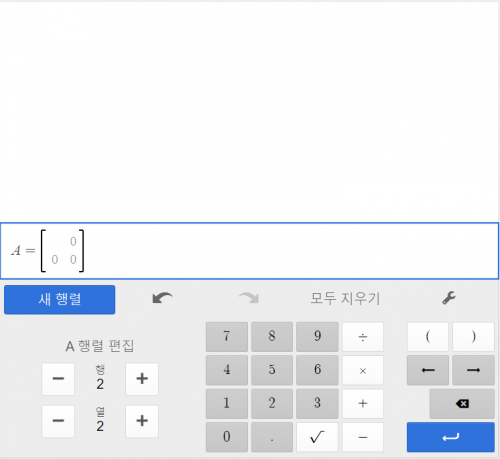This screenshot has height=459, width=500.
Task: Tap the backspace delete key
Action: point(462,404)
